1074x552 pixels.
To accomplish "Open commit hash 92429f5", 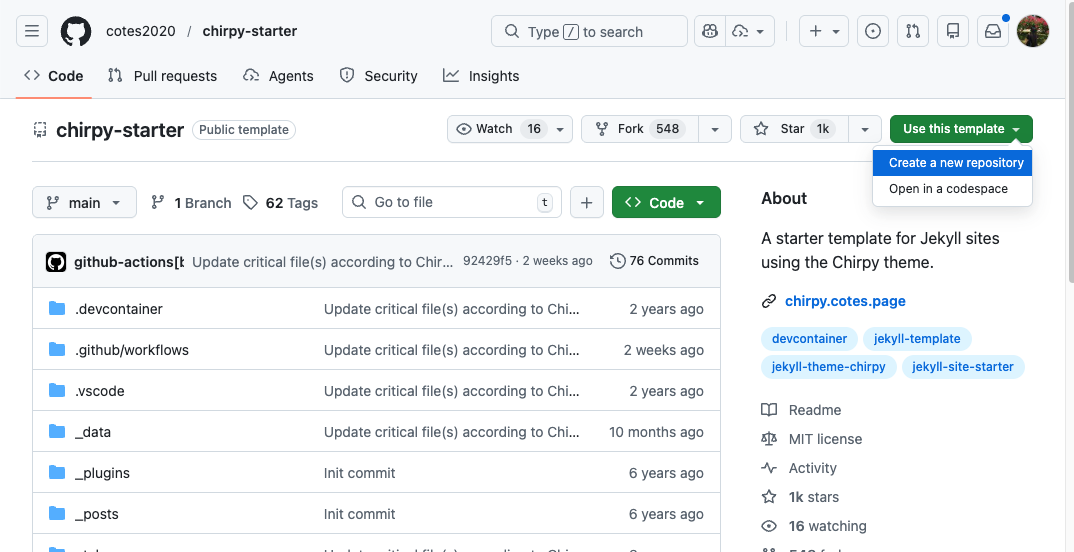I will coord(487,261).
